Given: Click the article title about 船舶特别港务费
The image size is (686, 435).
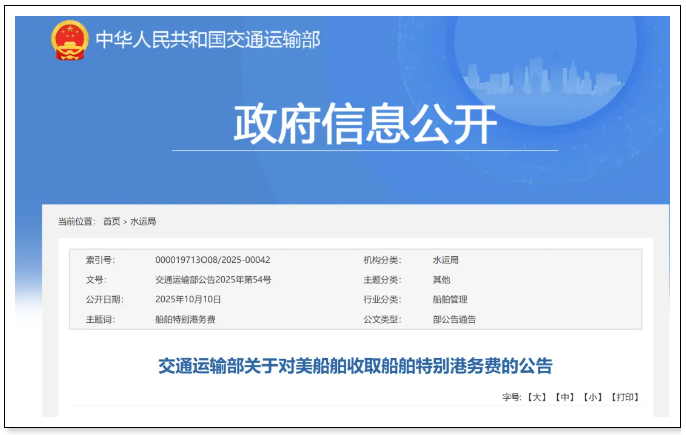Looking at the screenshot, I should coord(355,366).
